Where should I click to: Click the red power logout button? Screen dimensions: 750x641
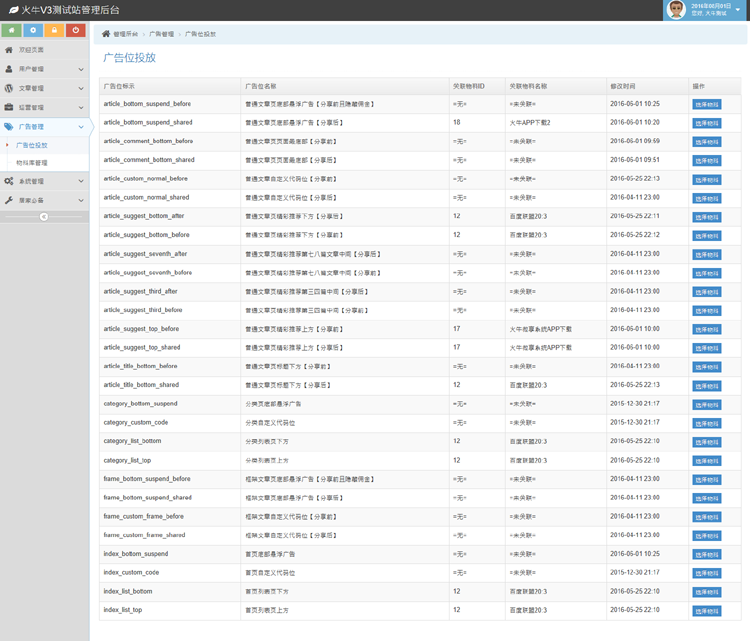[77, 31]
